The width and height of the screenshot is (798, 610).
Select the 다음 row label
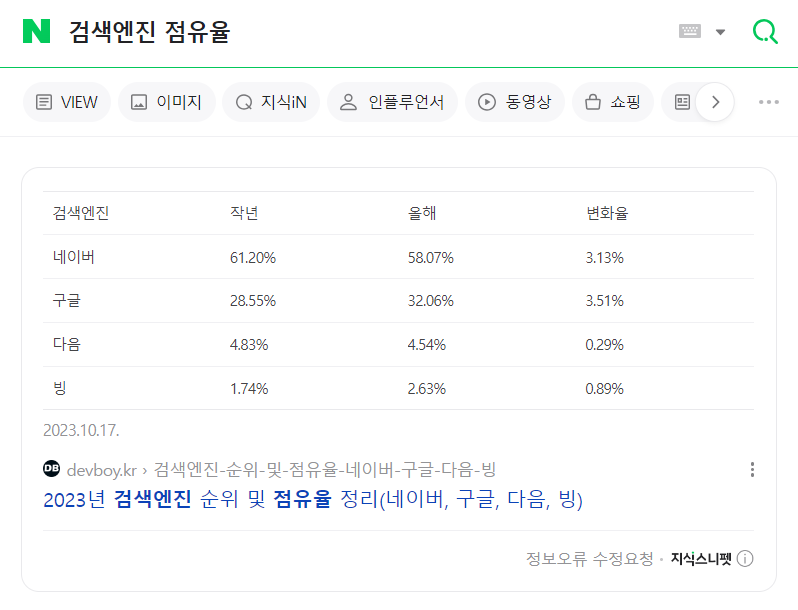pos(67,344)
